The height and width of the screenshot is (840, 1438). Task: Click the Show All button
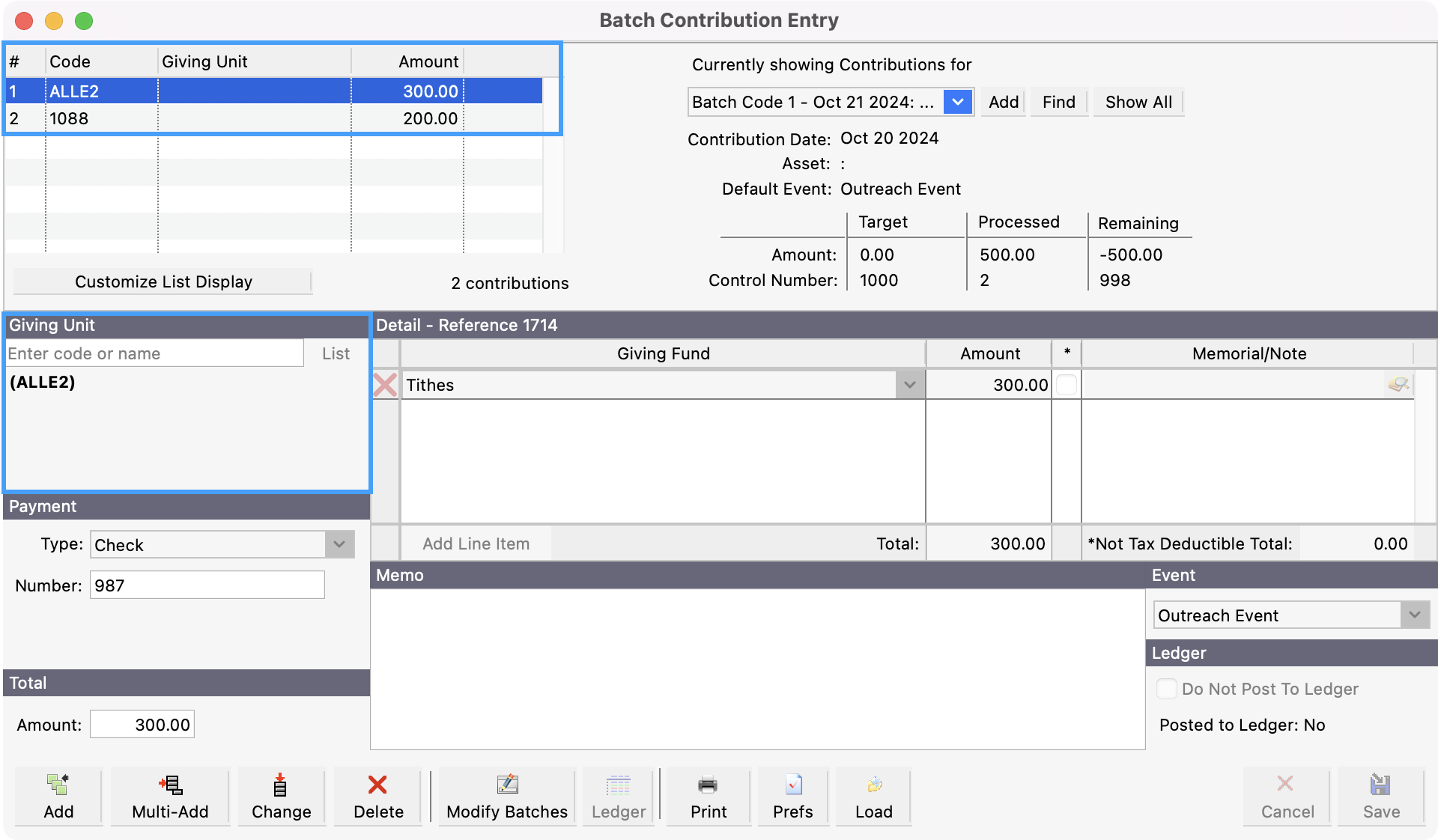(1138, 102)
